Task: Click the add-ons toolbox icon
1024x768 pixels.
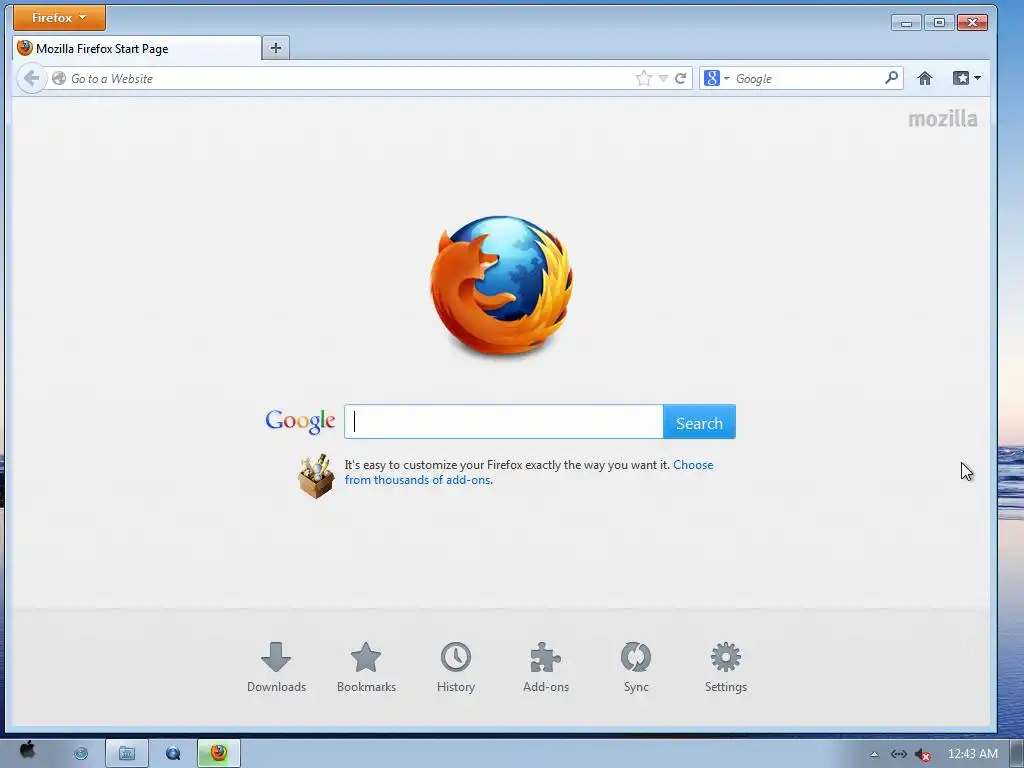Action: (x=316, y=476)
